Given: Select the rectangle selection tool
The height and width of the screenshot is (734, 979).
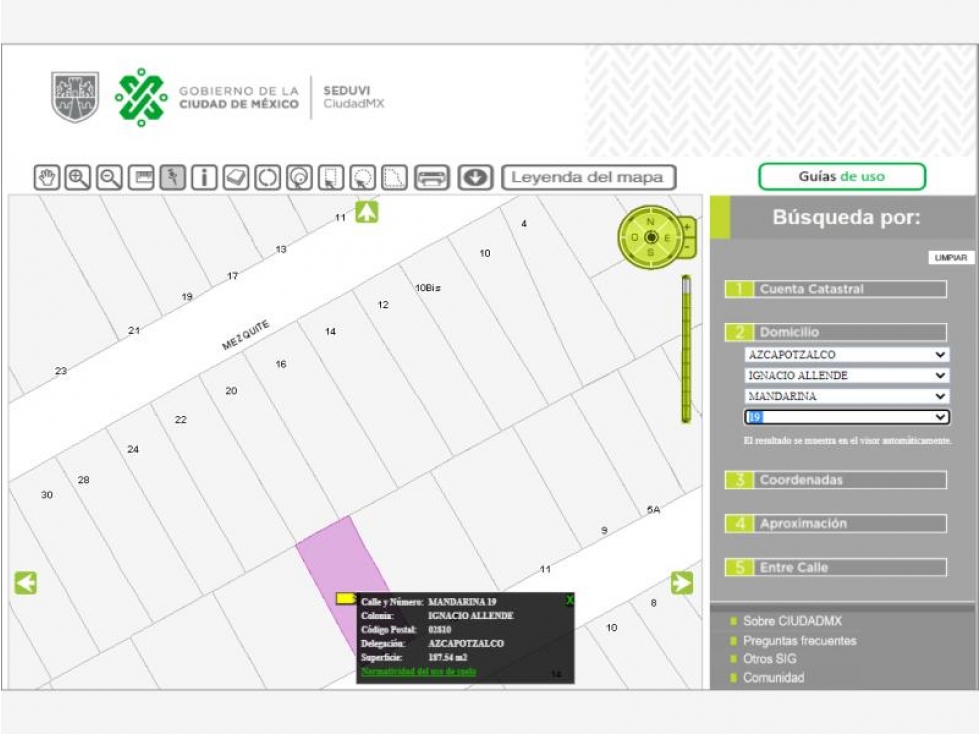Looking at the screenshot, I should tap(331, 177).
